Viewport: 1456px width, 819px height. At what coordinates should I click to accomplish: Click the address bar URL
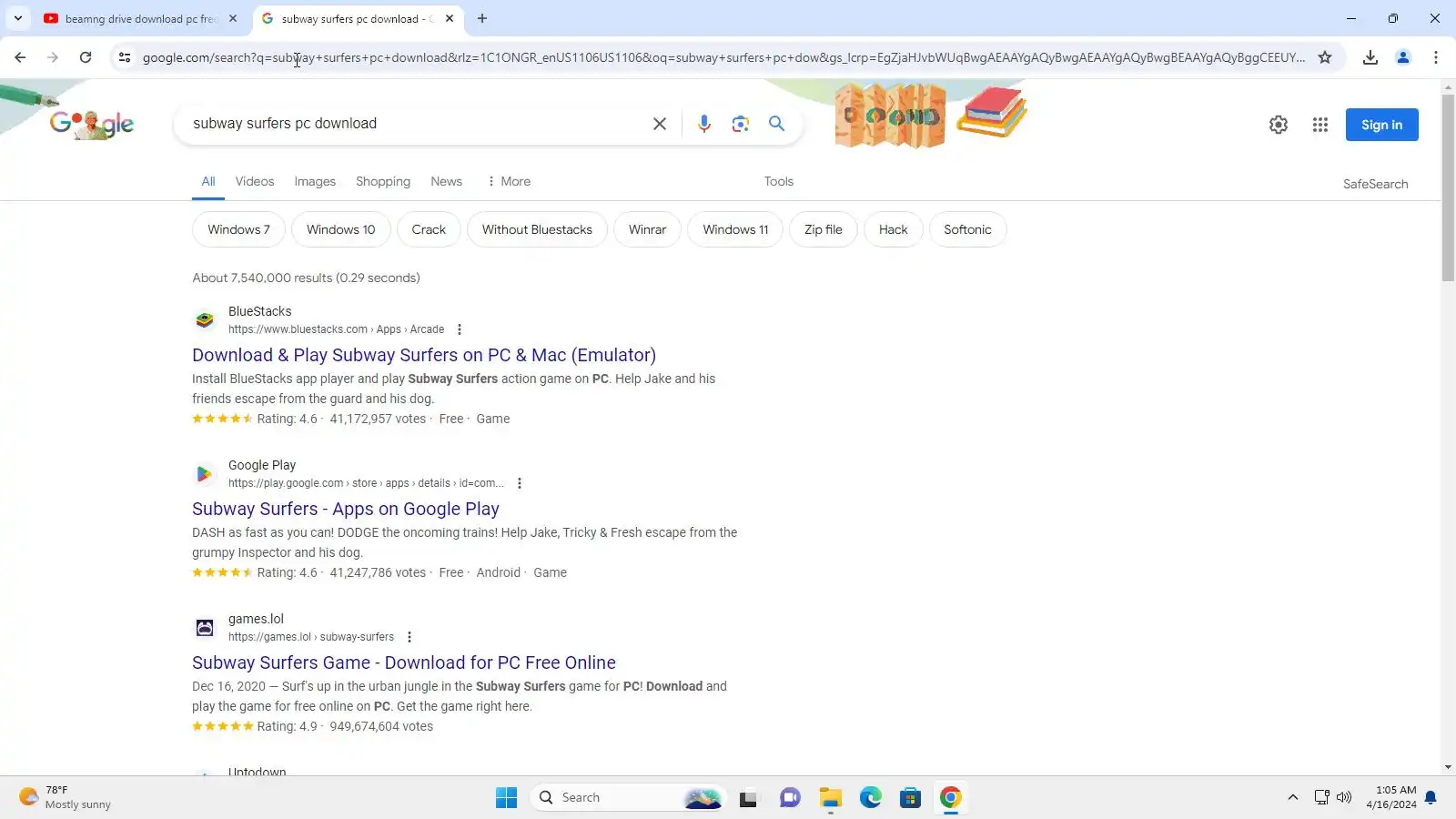723,57
